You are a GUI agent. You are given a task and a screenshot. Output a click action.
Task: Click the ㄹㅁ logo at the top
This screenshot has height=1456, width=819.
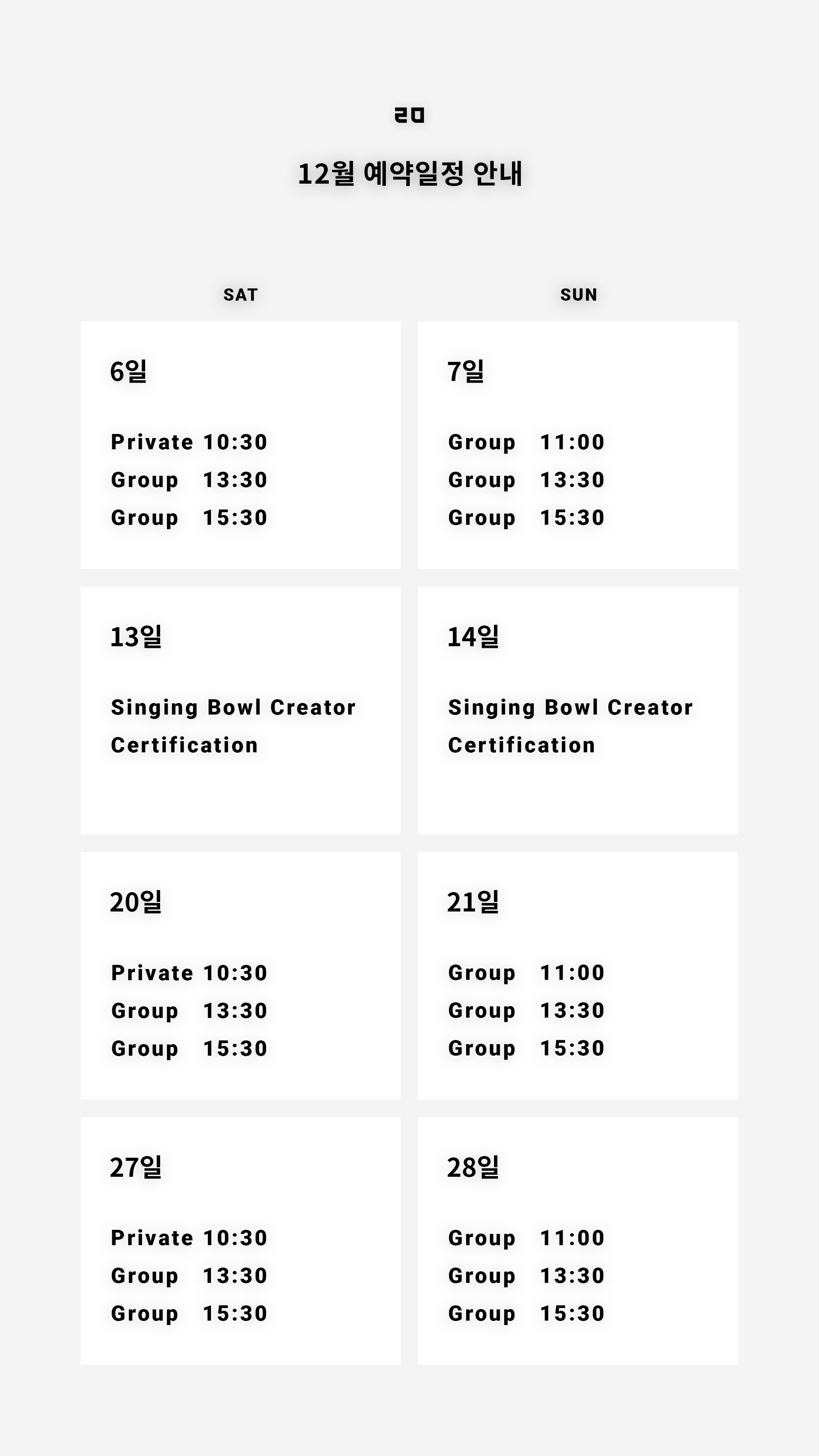point(409,115)
